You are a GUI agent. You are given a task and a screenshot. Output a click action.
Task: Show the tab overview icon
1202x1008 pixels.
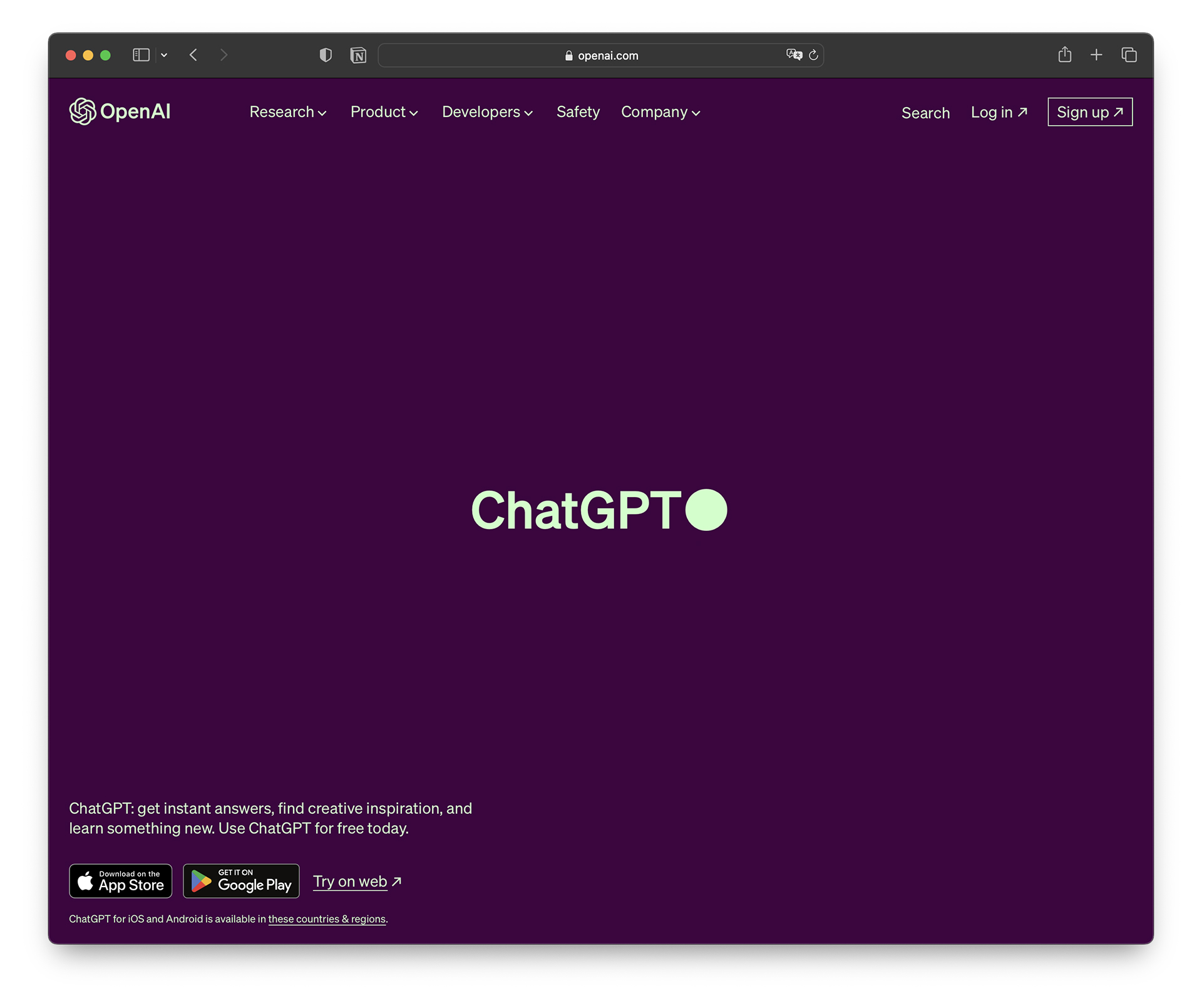click(x=1129, y=55)
